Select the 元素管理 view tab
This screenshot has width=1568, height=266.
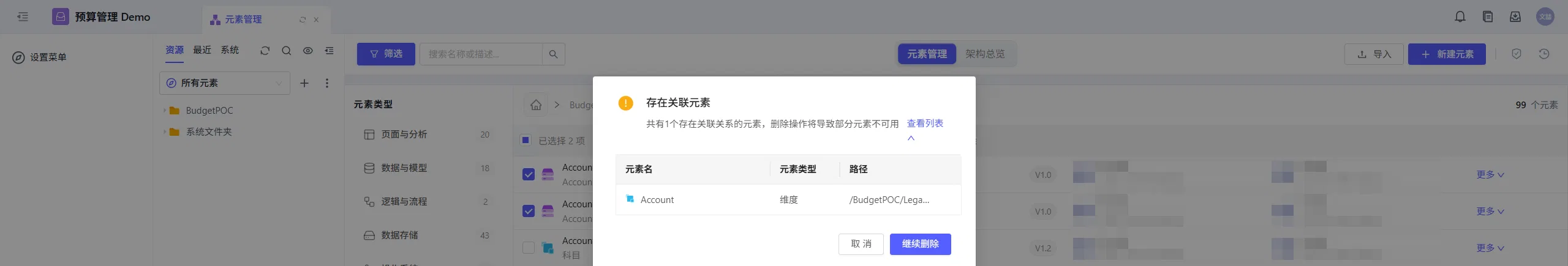927,54
